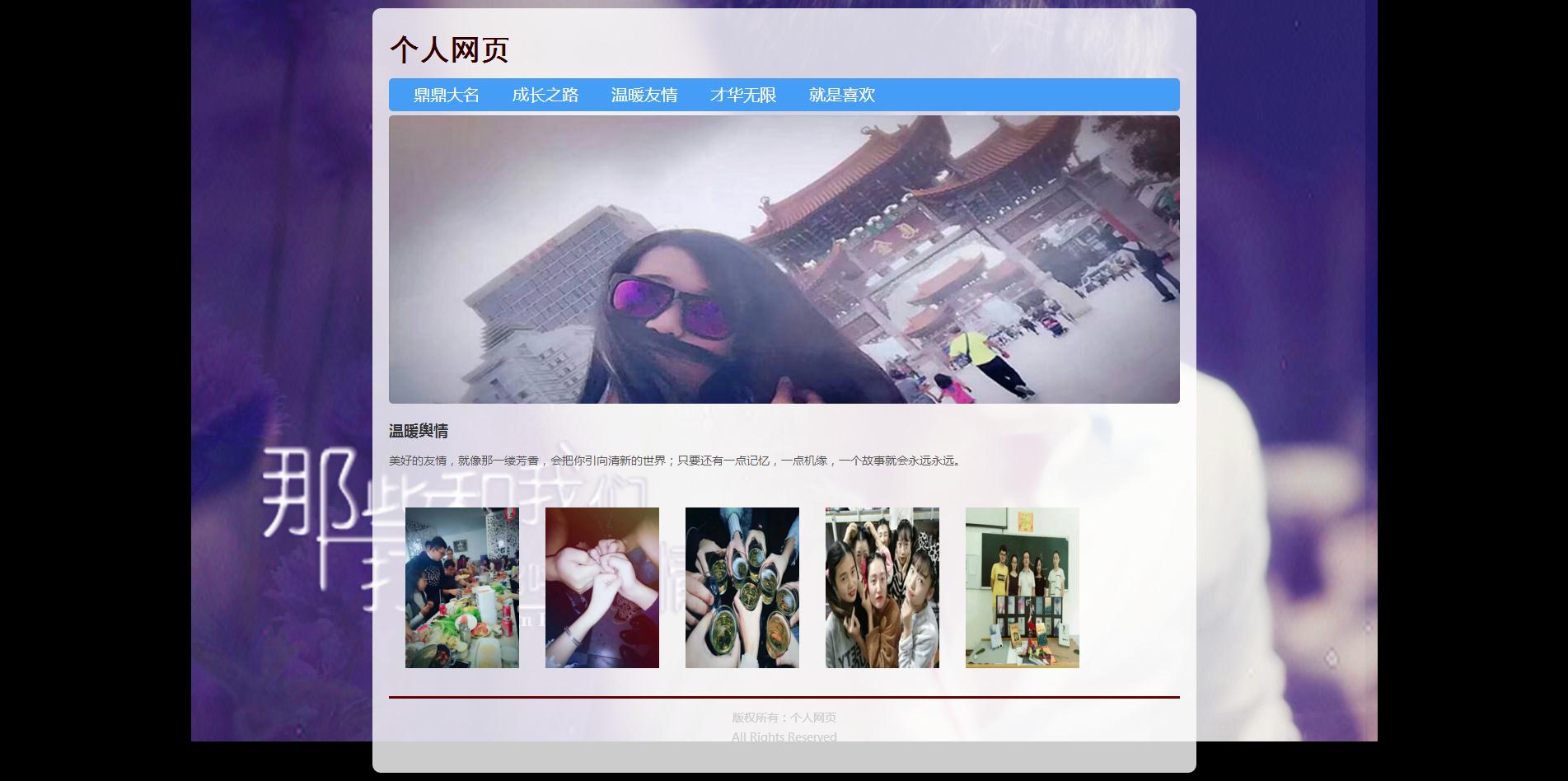
Task: View the holding hands photo thumbnail
Action: click(601, 587)
